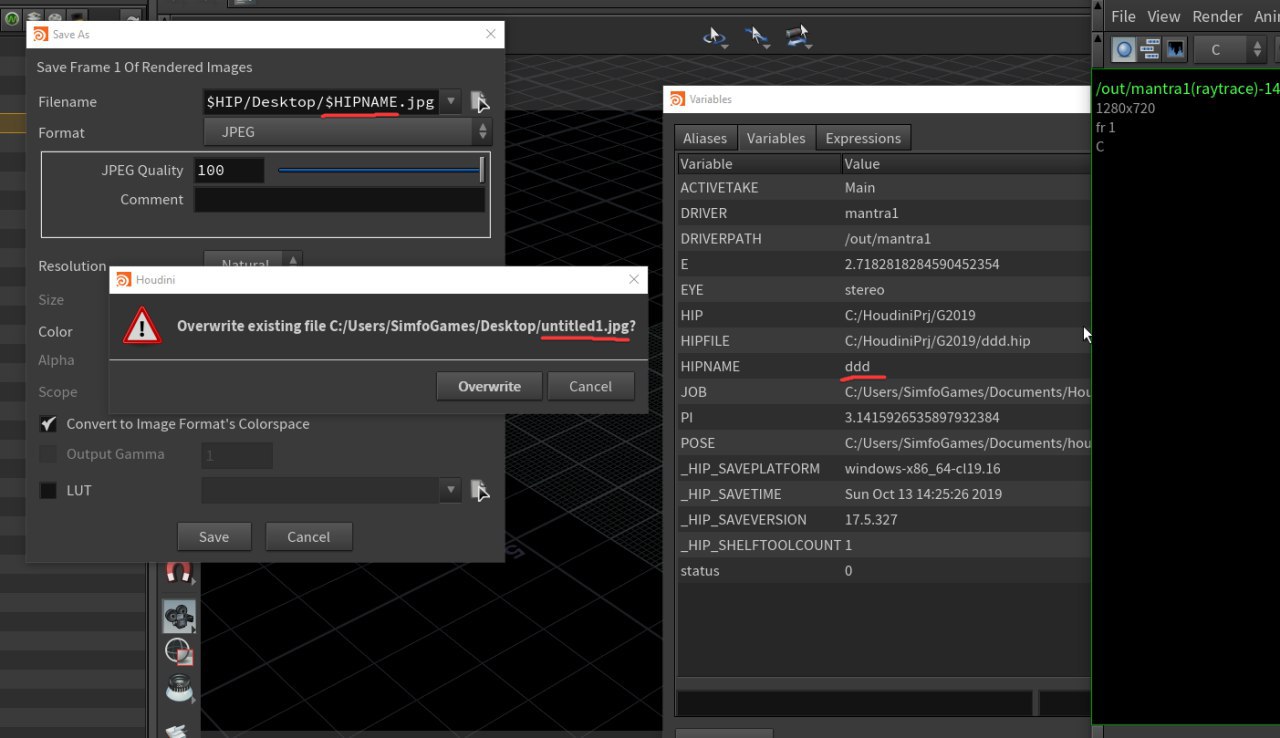Click first handle tool icon above viewport

pyautogui.click(x=715, y=37)
